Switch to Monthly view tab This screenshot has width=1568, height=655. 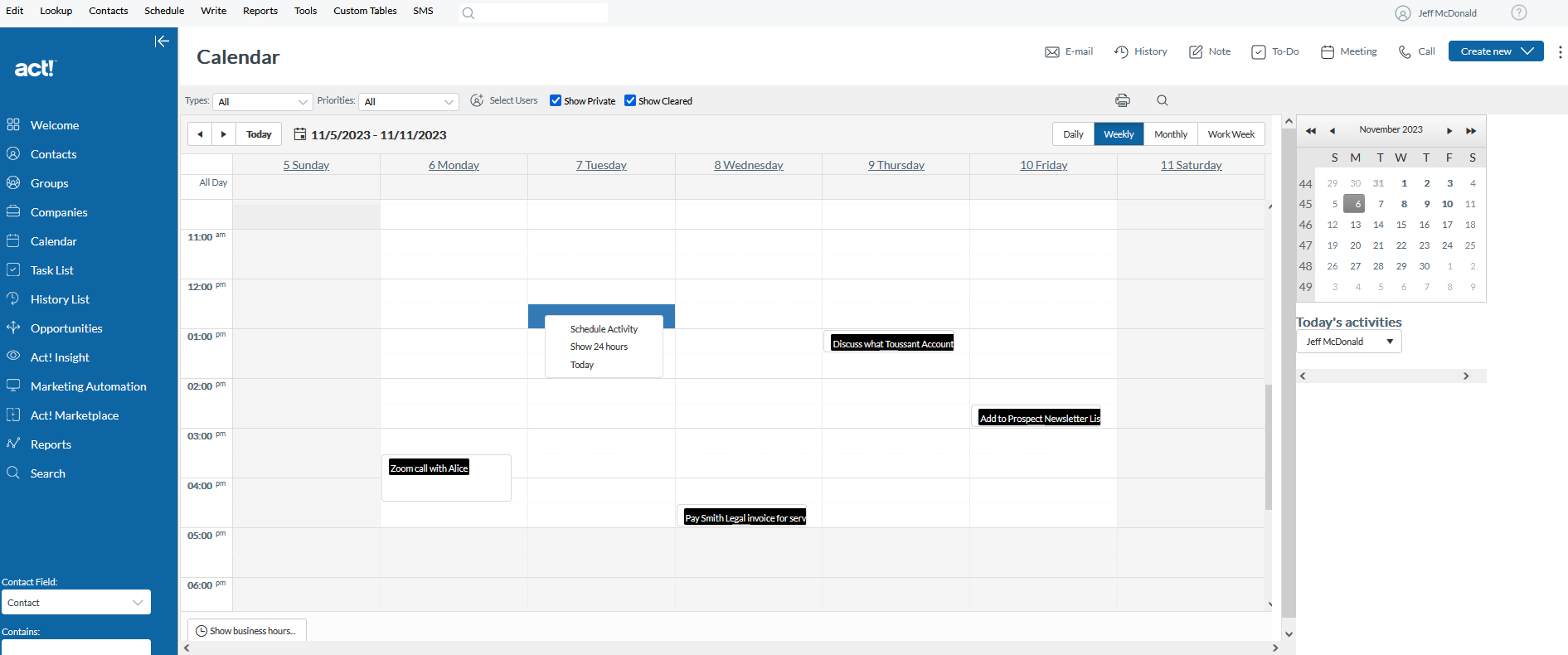1171,134
